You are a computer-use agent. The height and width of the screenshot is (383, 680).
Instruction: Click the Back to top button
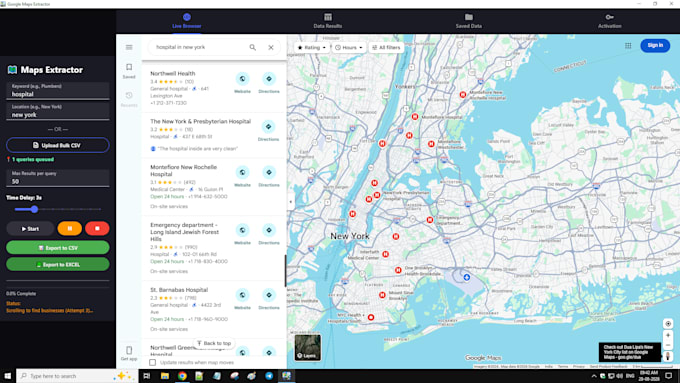214,343
